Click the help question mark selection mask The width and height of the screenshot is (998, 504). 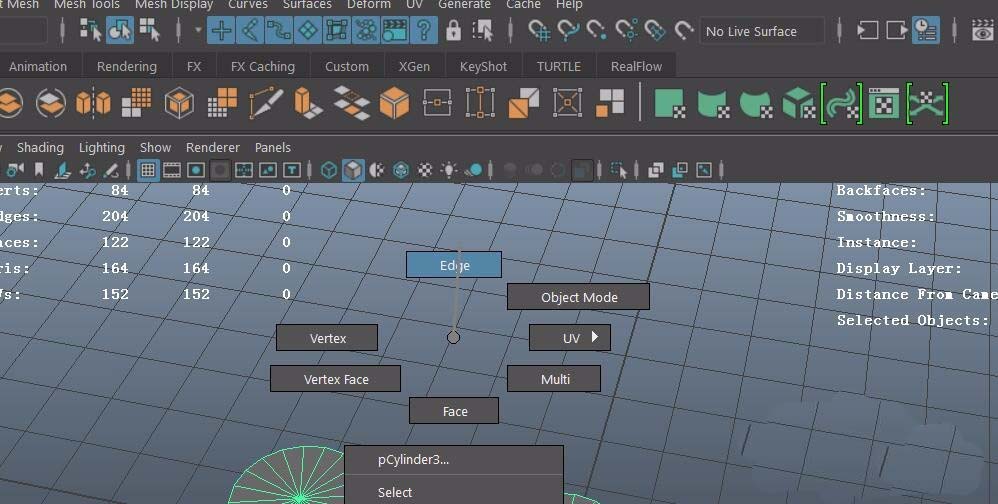click(423, 31)
